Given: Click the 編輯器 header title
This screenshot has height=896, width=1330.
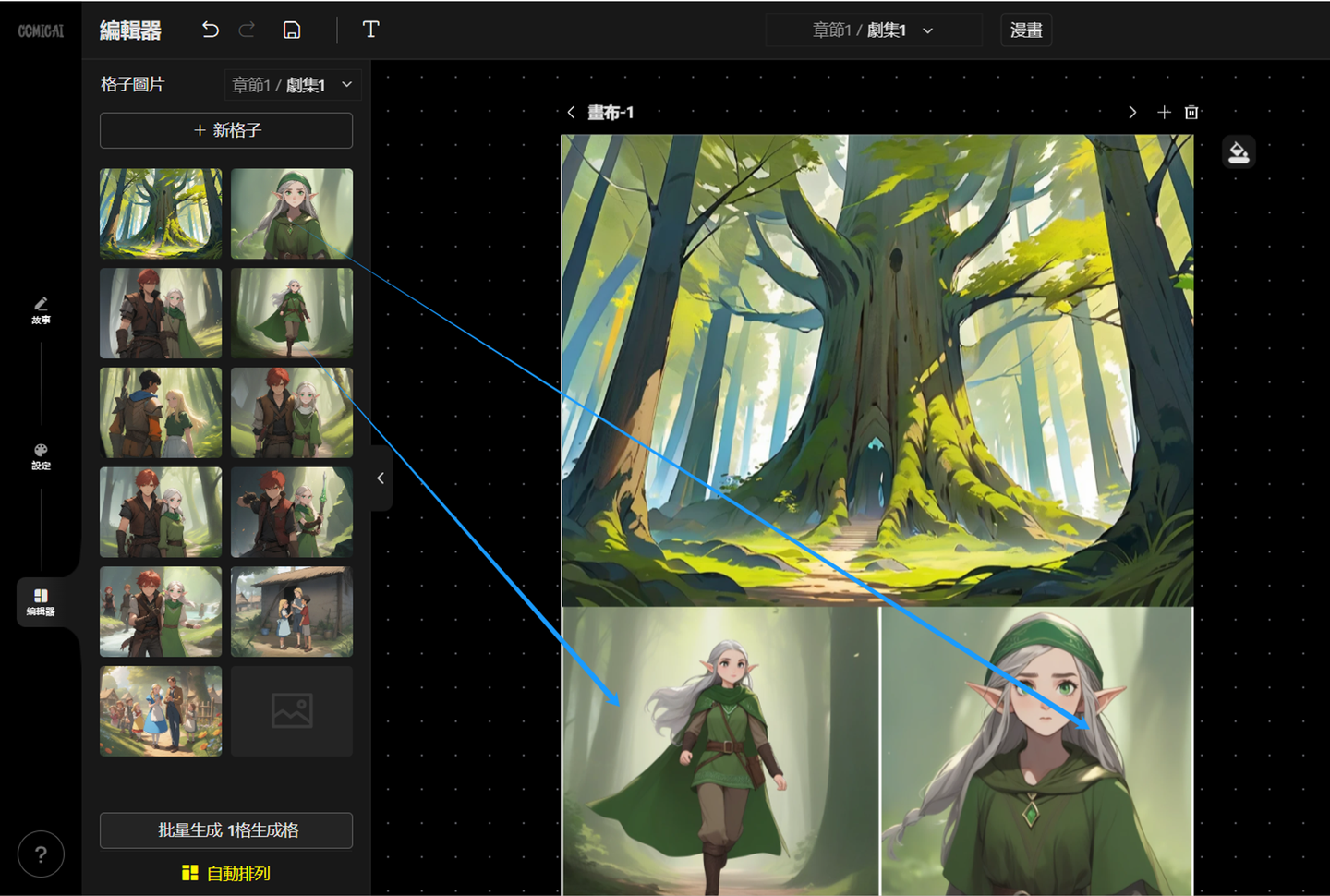Looking at the screenshot, I should pos(130,30).
